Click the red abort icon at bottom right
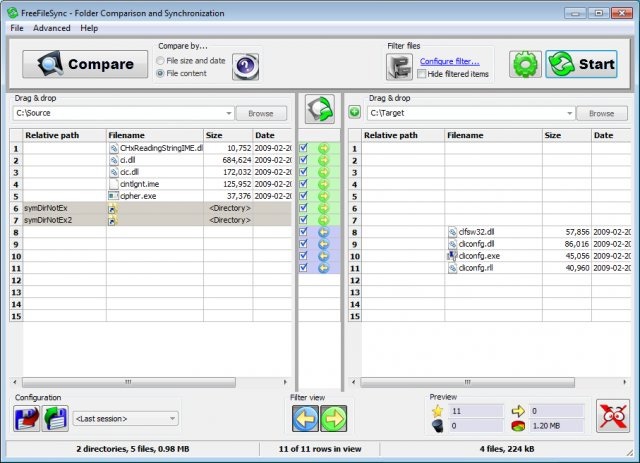This screenshot has height=463, width=640. [611, 417]
